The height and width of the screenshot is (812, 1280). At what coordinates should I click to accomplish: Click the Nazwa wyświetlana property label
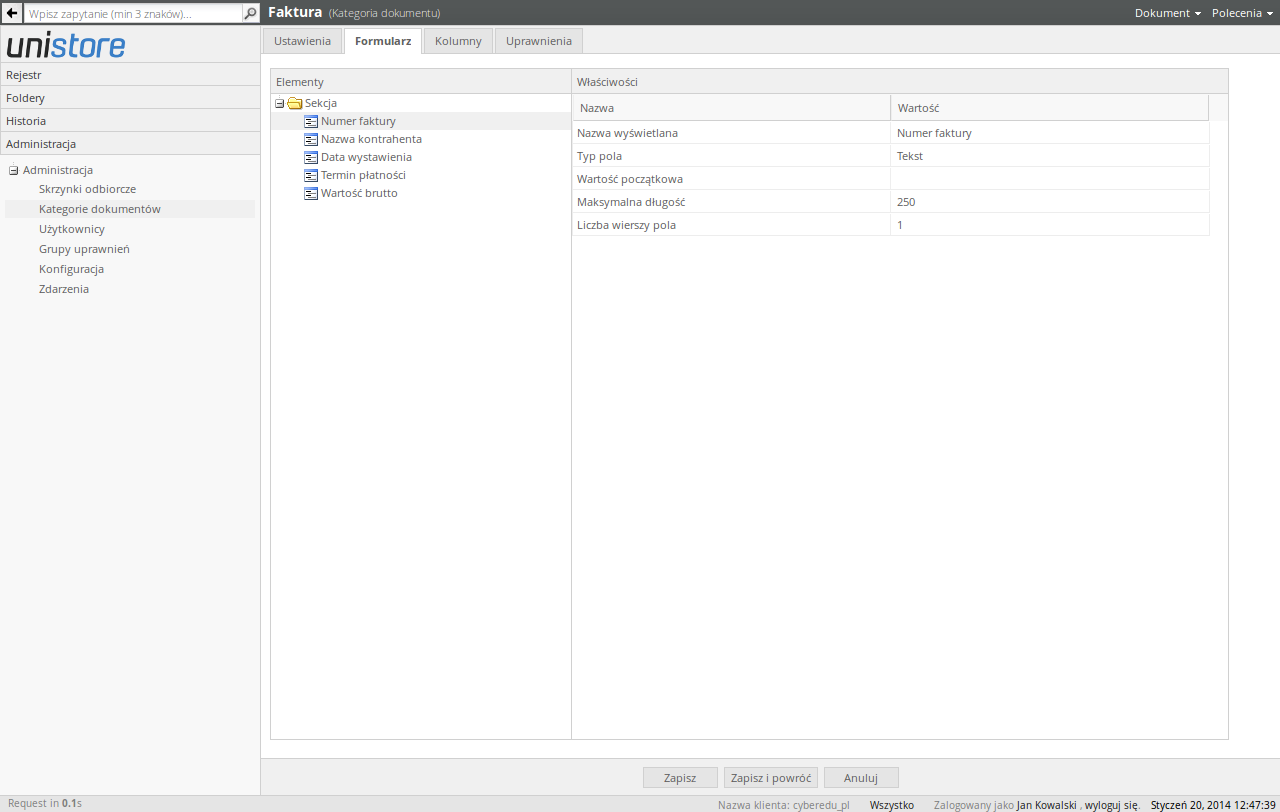(627, 133)
